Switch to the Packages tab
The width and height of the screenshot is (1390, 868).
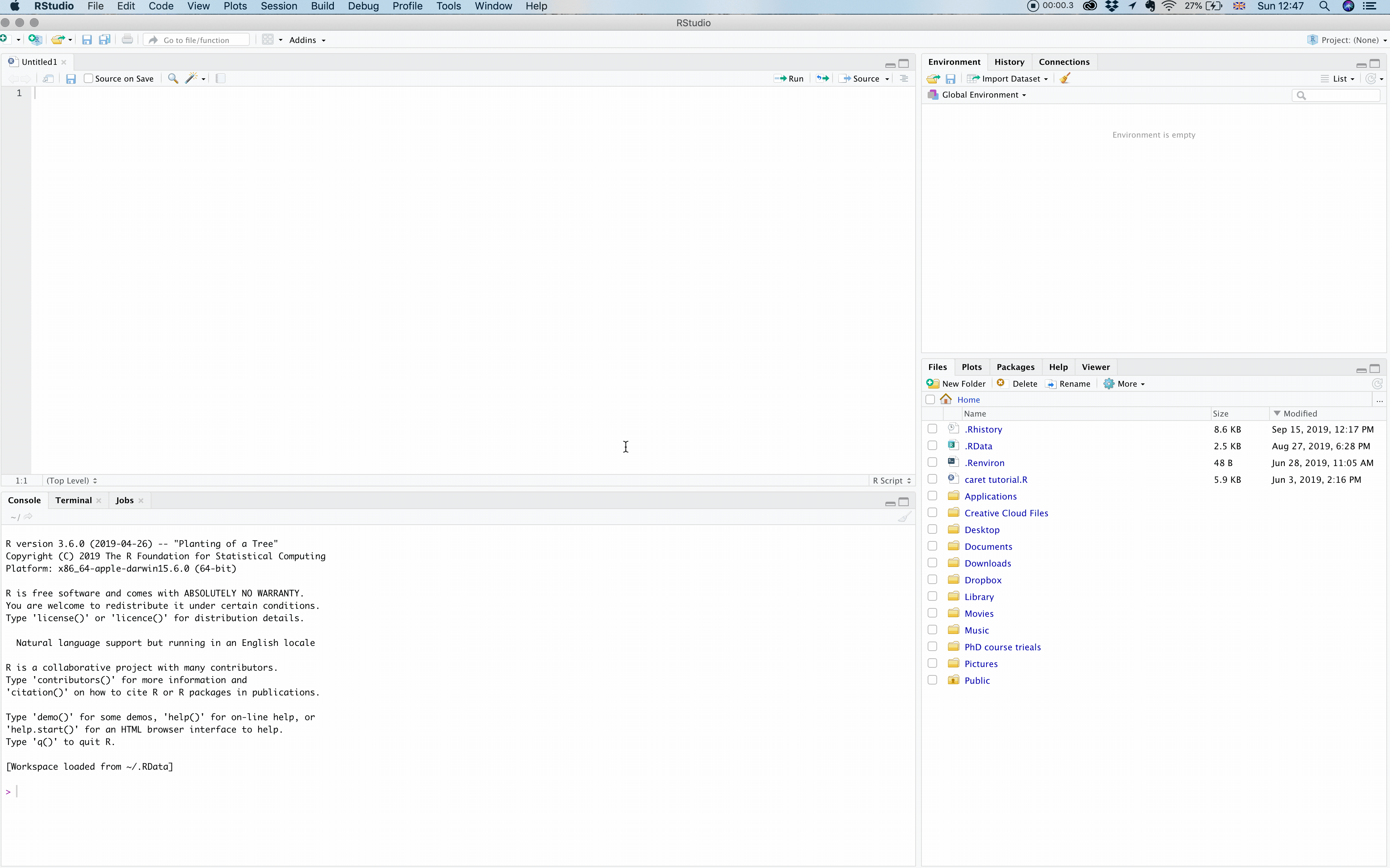click(1015, 367)
